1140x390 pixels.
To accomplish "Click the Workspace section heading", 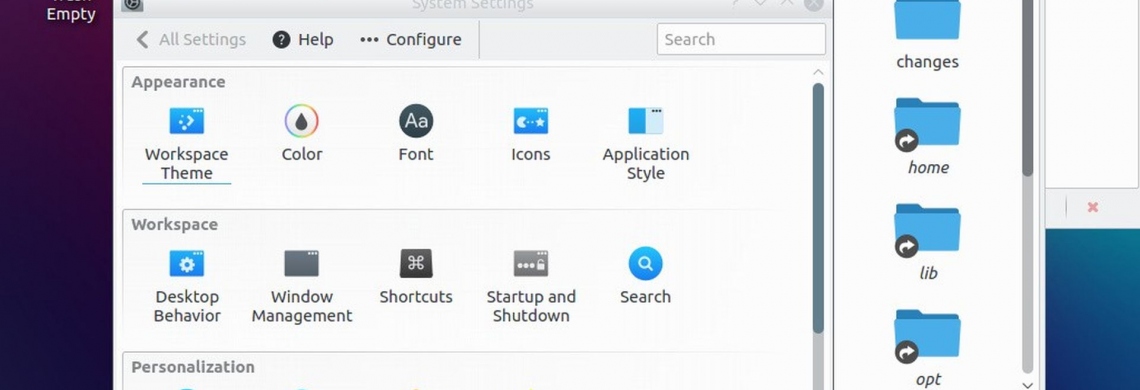I will [x=174, y=224].
